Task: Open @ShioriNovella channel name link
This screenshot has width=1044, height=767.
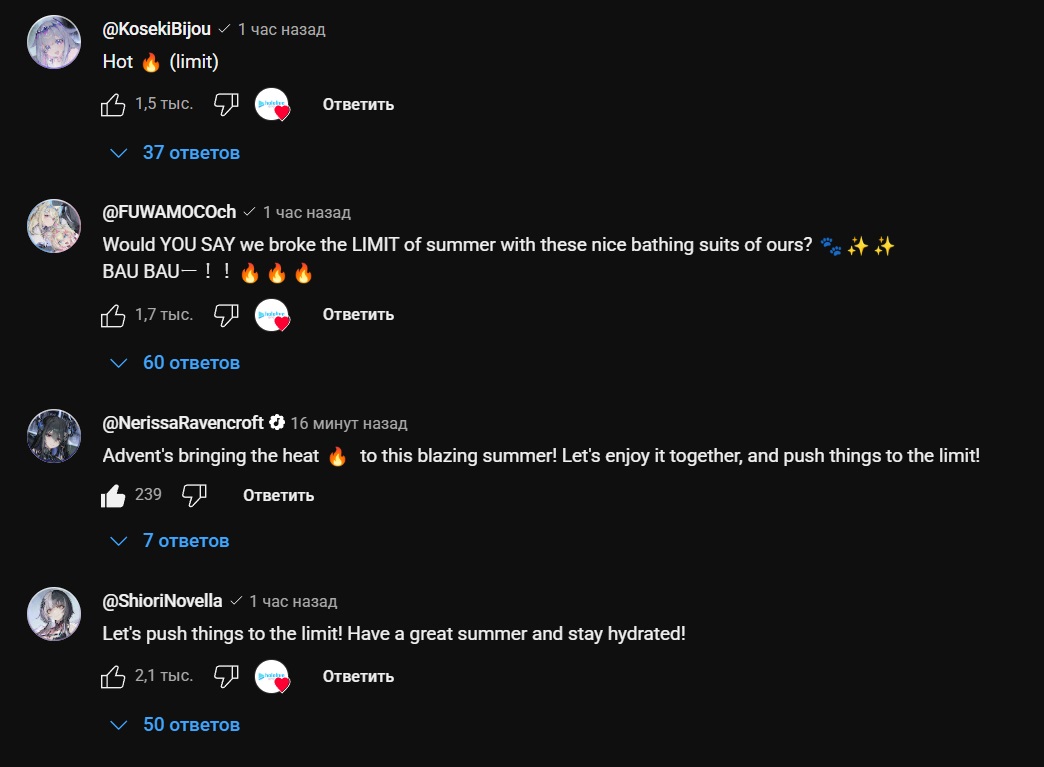Action: pos(163,601)
